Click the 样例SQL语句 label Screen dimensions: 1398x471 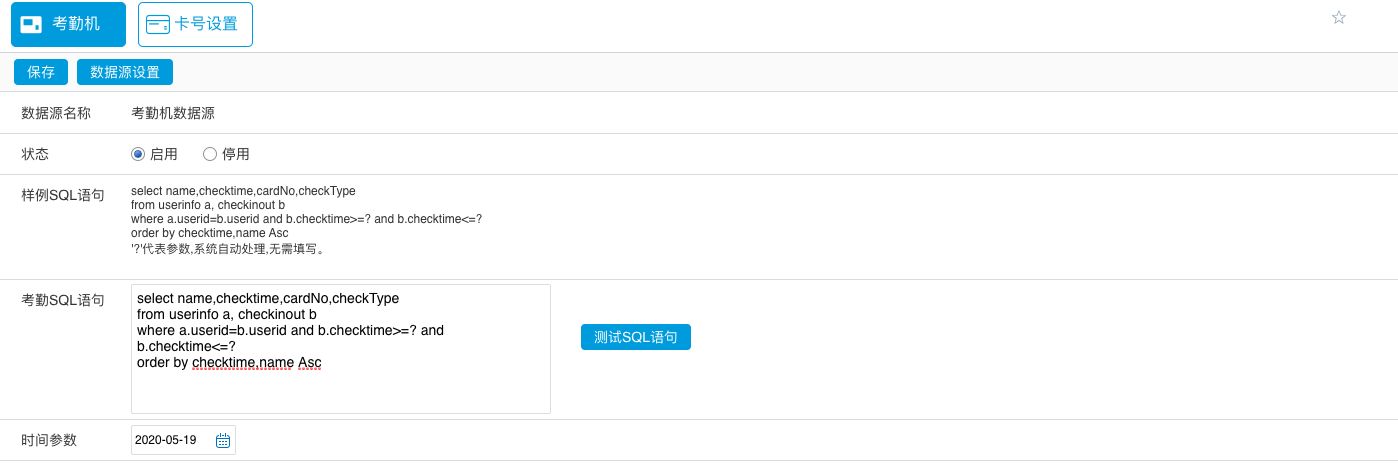click(x=63, y=194)
